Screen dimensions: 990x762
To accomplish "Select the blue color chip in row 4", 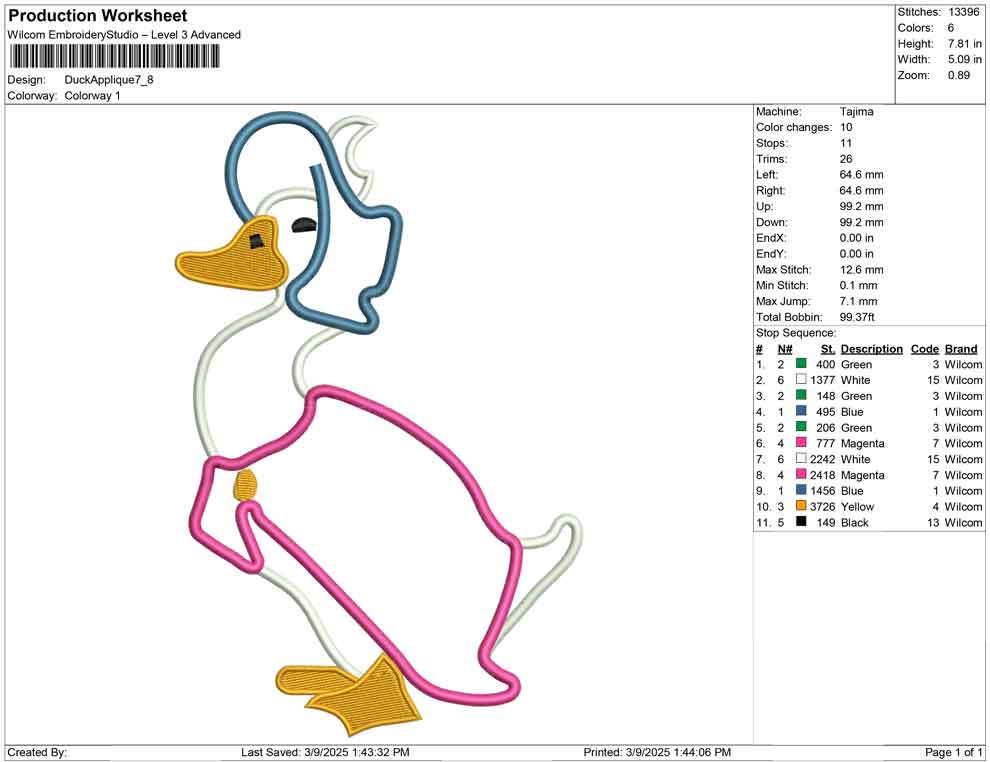I will tap(799, 411).
